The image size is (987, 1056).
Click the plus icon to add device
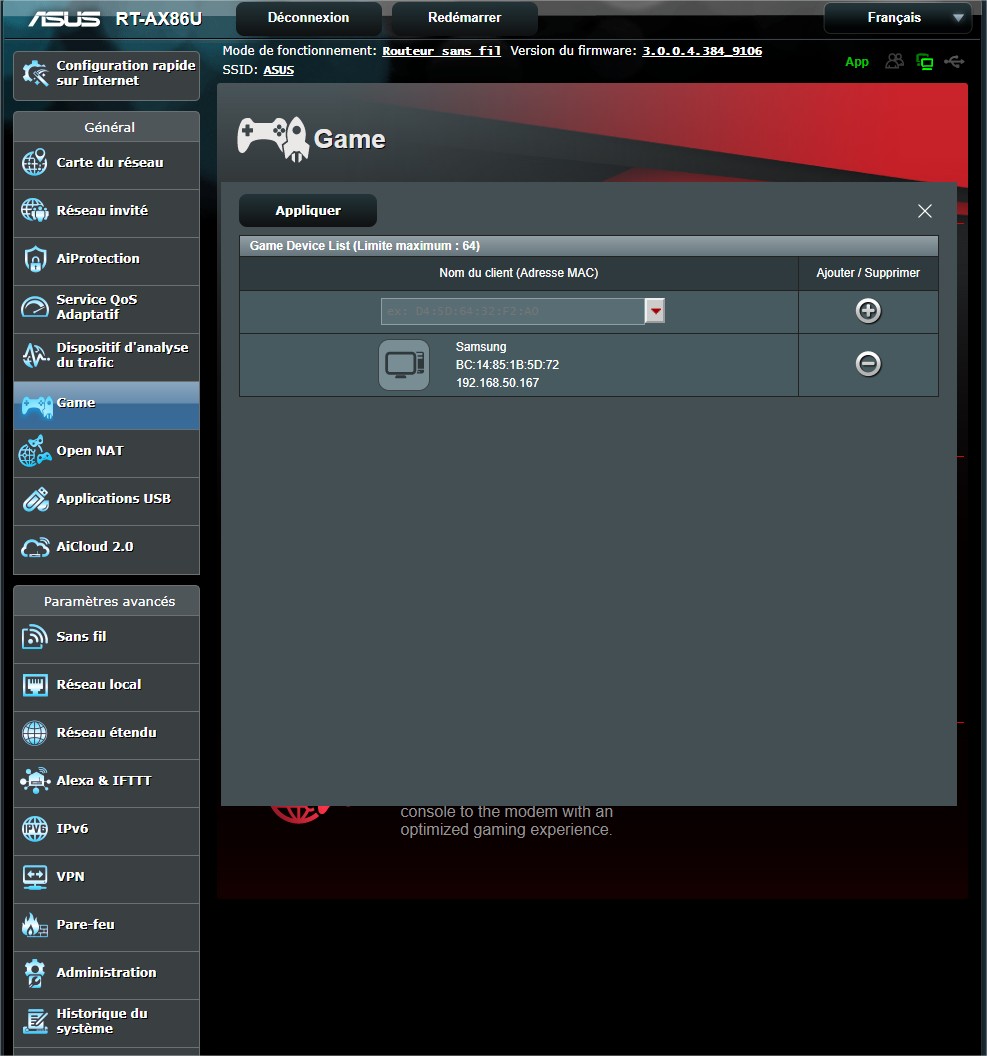(868, 311)
